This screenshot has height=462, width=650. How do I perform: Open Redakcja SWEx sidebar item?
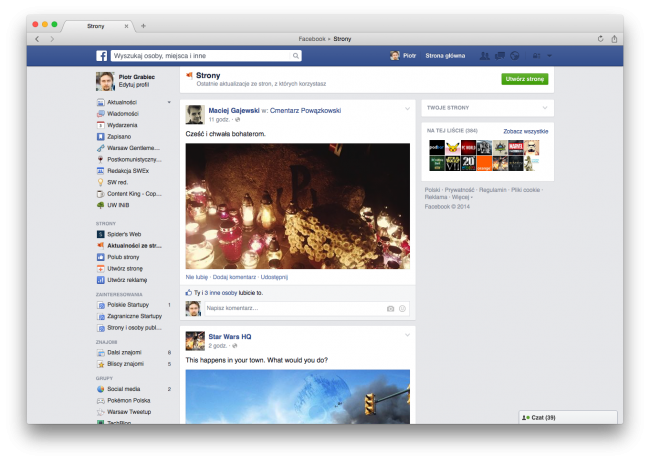(128, 171)
